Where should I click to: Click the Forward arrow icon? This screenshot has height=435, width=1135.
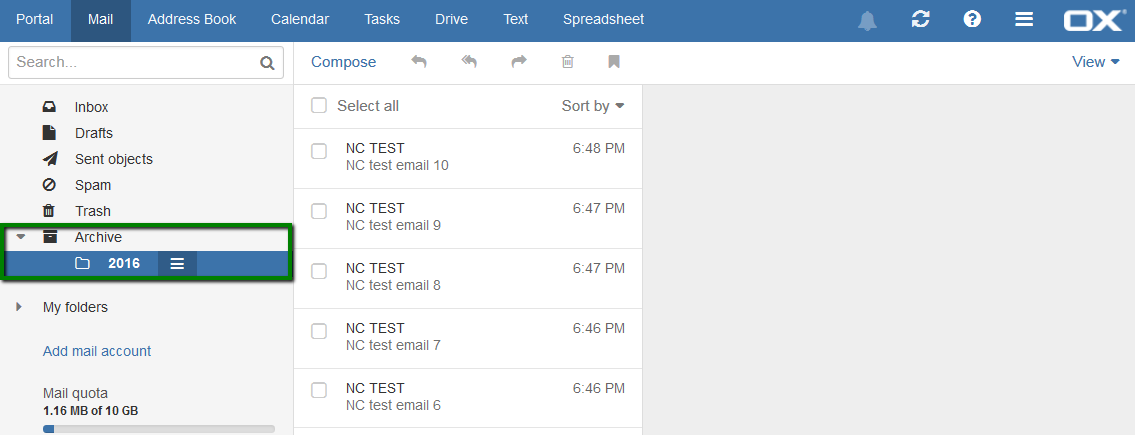(519, 62)
